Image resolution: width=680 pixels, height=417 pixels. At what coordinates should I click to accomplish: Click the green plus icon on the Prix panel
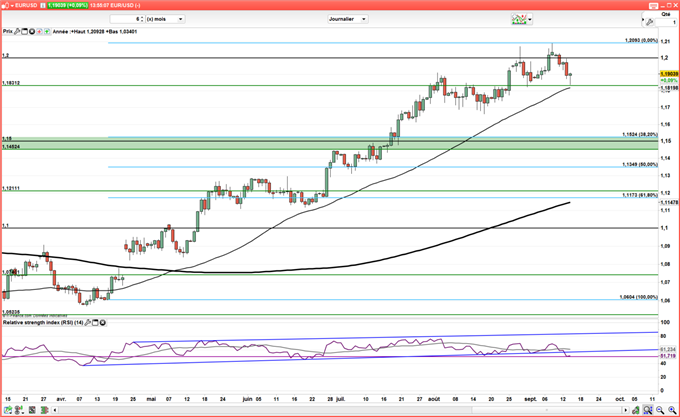pos(47,32)
